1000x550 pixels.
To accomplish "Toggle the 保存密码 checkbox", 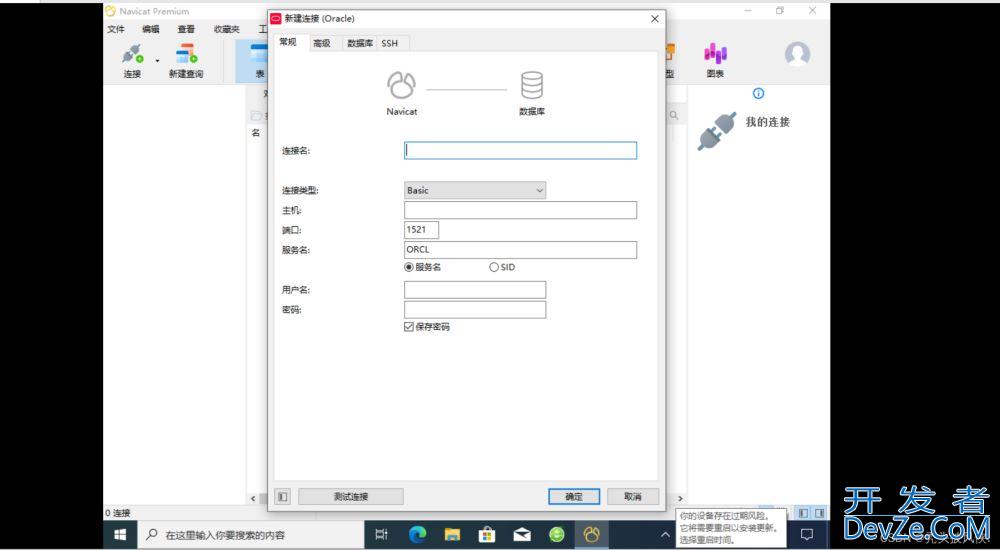I will [409, 327].
